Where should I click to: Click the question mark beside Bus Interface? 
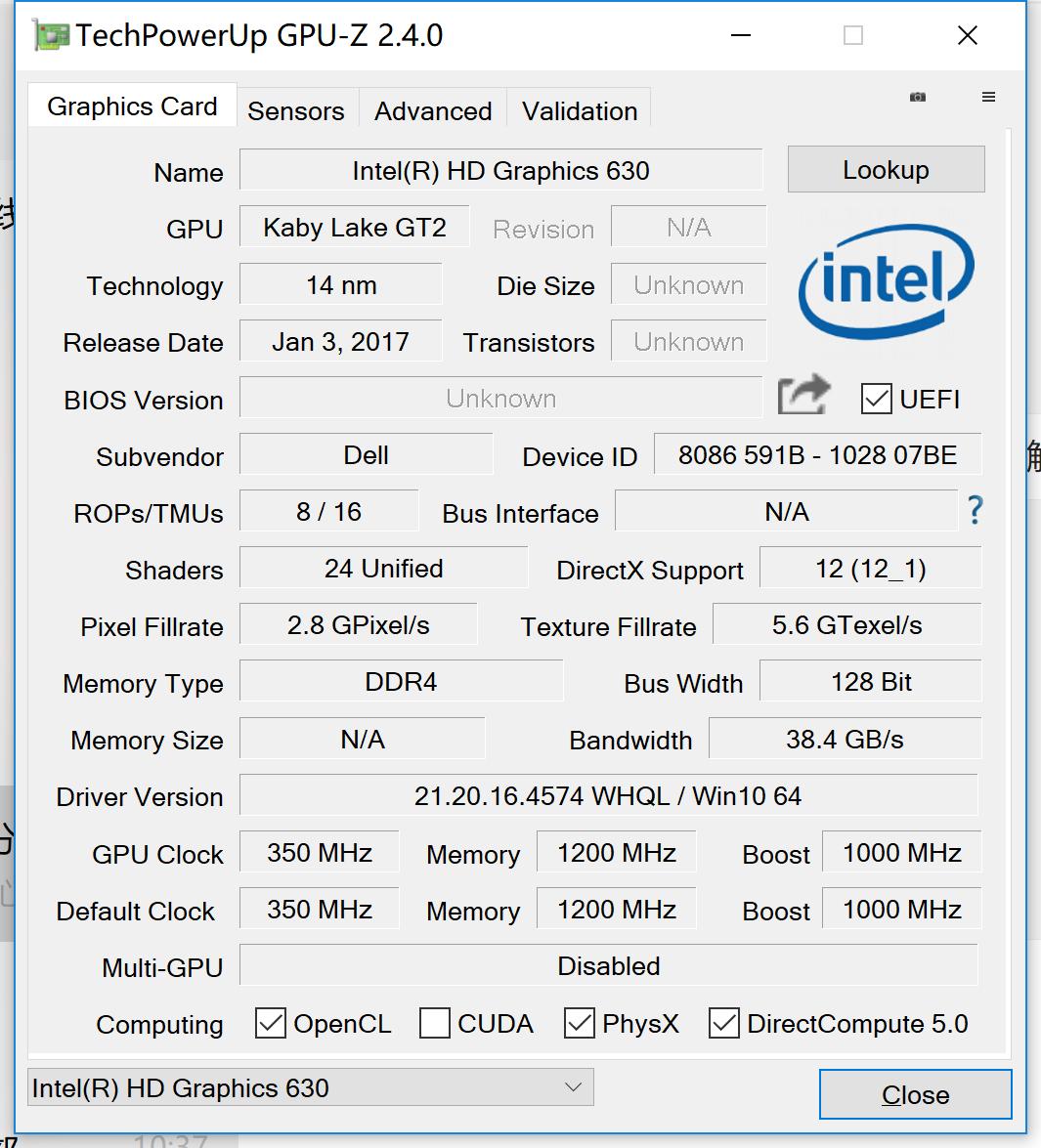975,511
